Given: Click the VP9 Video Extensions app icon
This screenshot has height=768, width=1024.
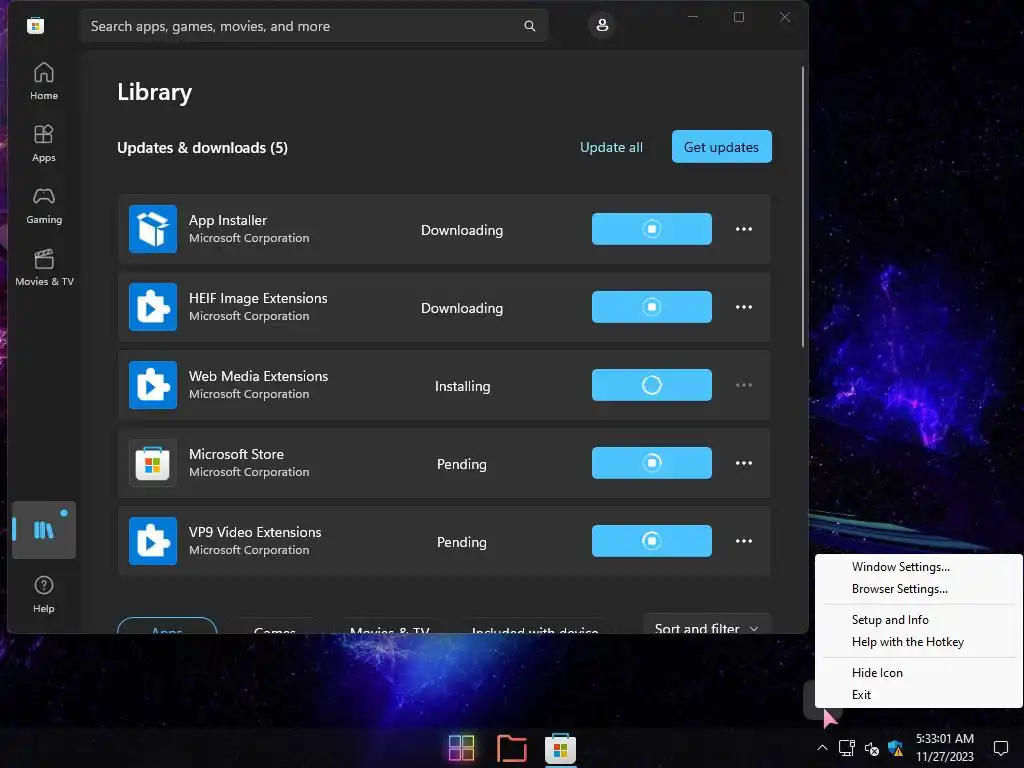Looking at the screenshot, I should [x=153, y=541].
